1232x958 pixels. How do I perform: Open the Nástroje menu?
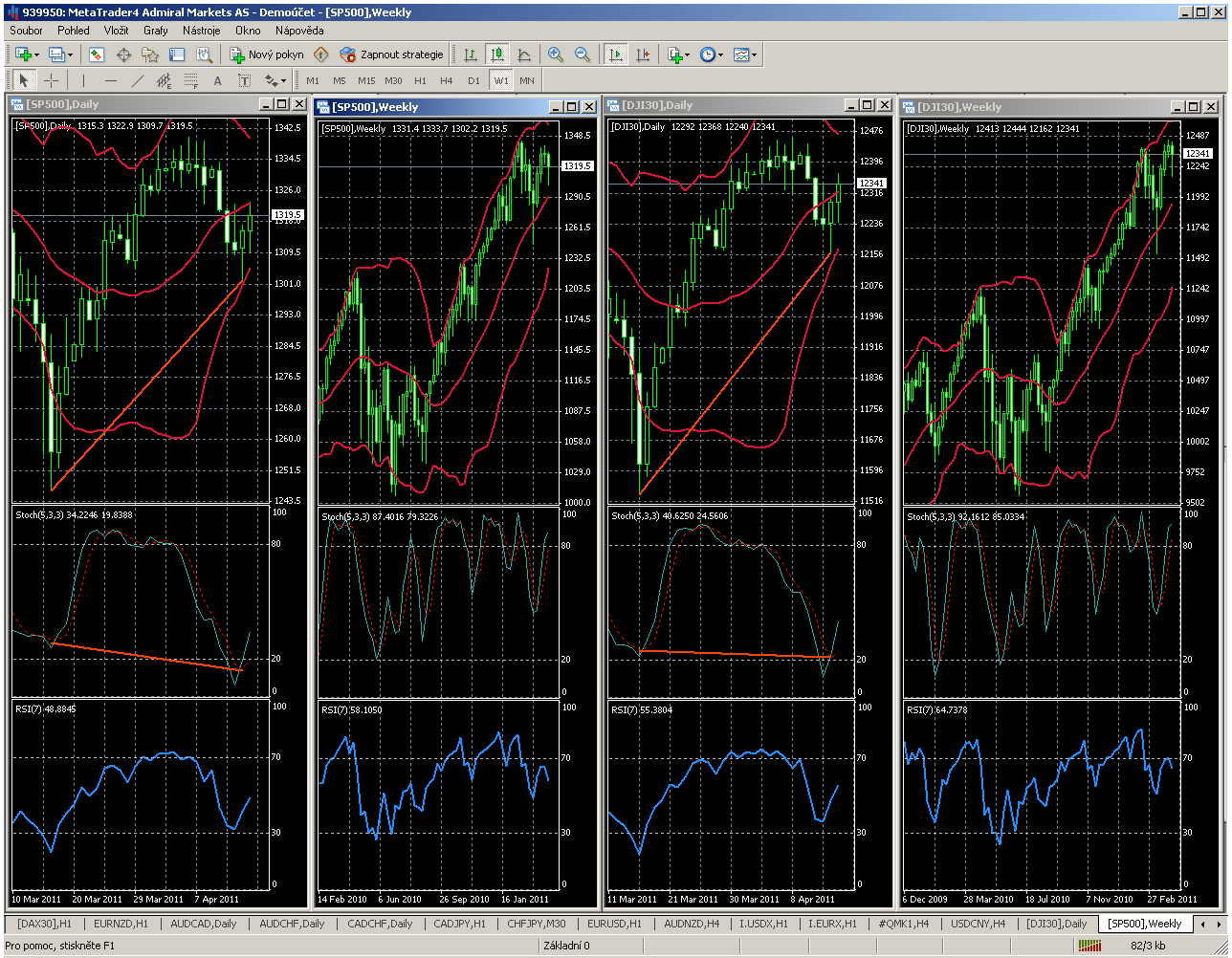tap(202, 31)
